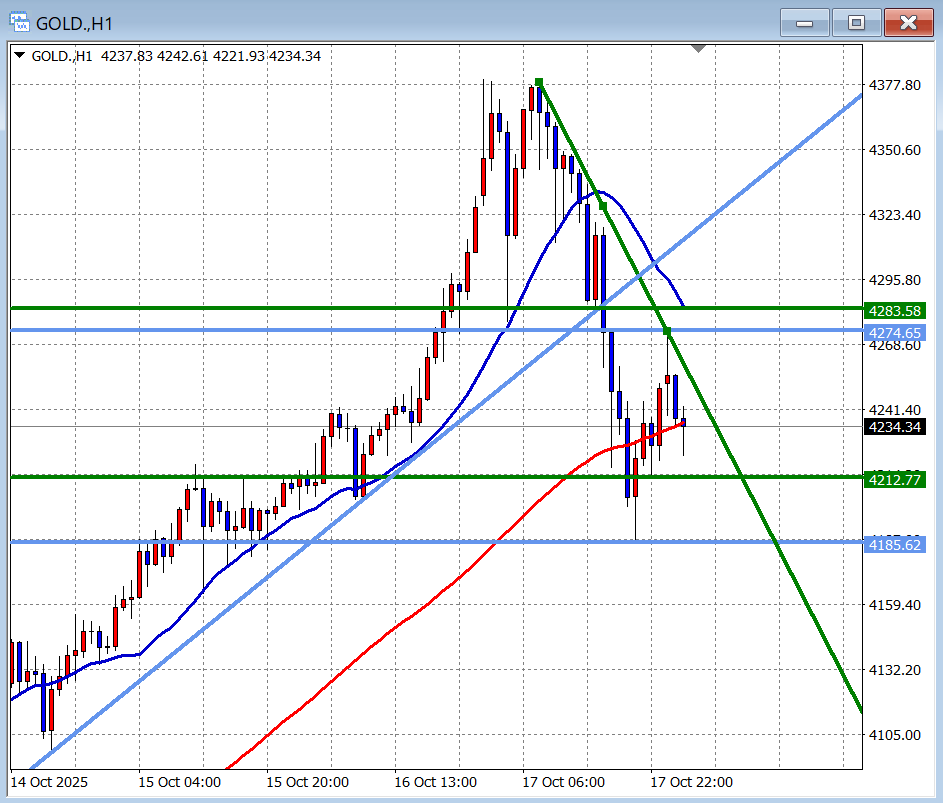Click the 17 Oct 22:00 time axis label

(691, 781)
